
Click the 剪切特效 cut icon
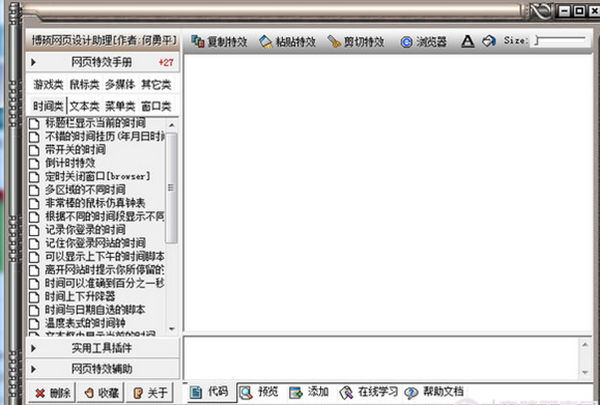click(x=334, y=41)
